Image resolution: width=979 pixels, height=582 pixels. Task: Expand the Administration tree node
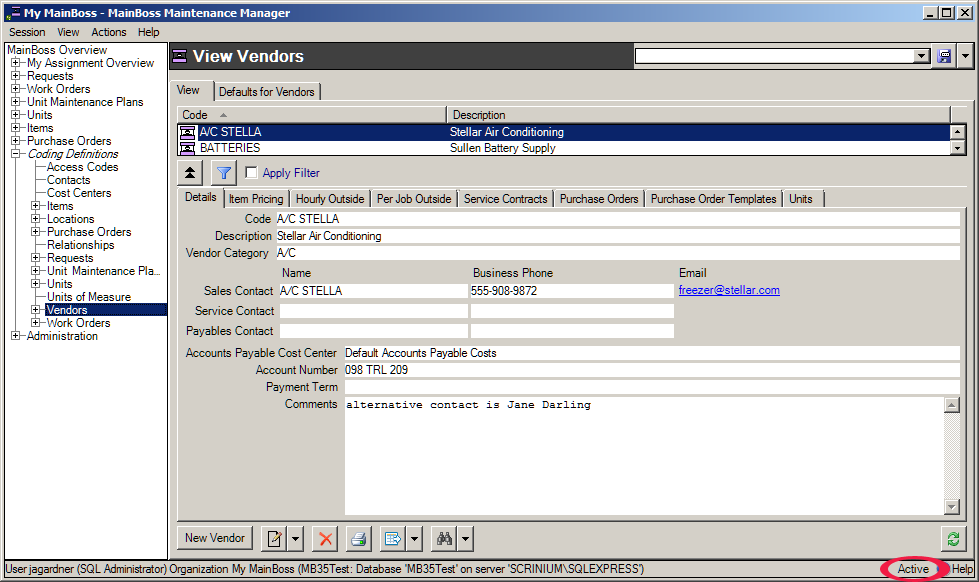(x=16, y=336)
